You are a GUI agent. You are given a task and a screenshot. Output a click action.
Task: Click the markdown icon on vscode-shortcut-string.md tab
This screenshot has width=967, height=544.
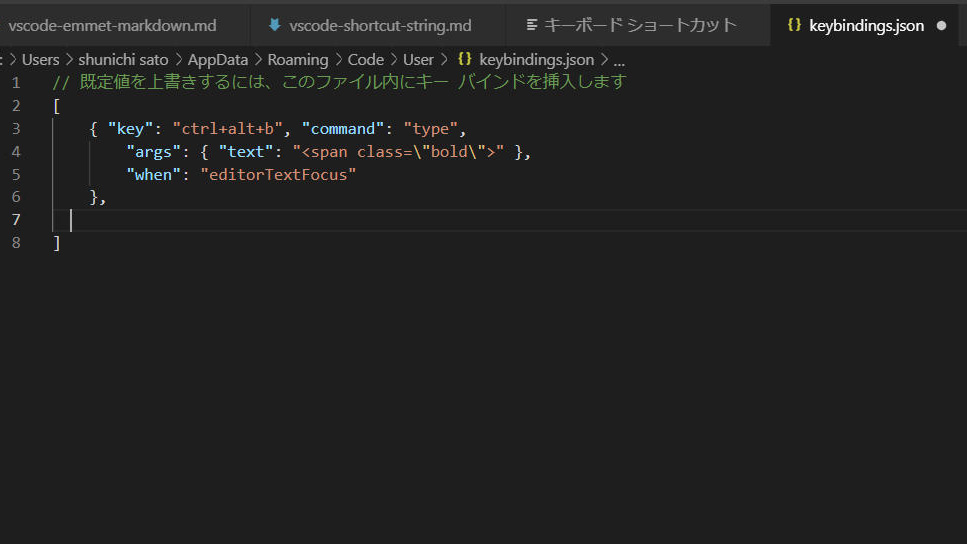coord(274,25)
